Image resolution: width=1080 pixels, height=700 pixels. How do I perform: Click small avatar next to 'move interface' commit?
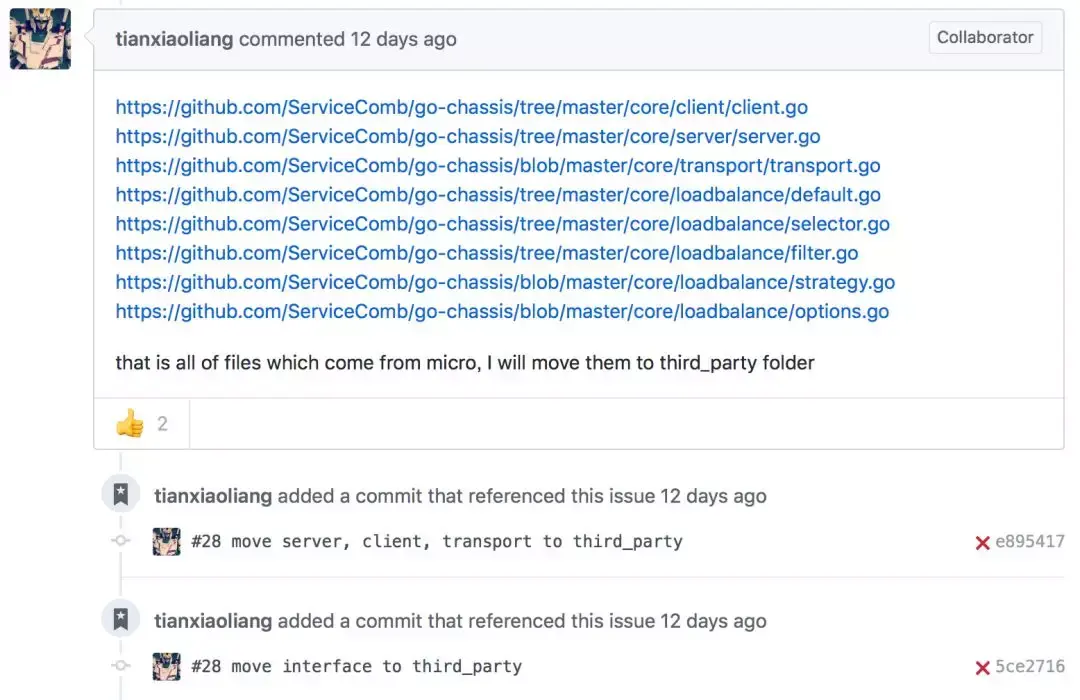pyautogui.click(x=166, y=667)
